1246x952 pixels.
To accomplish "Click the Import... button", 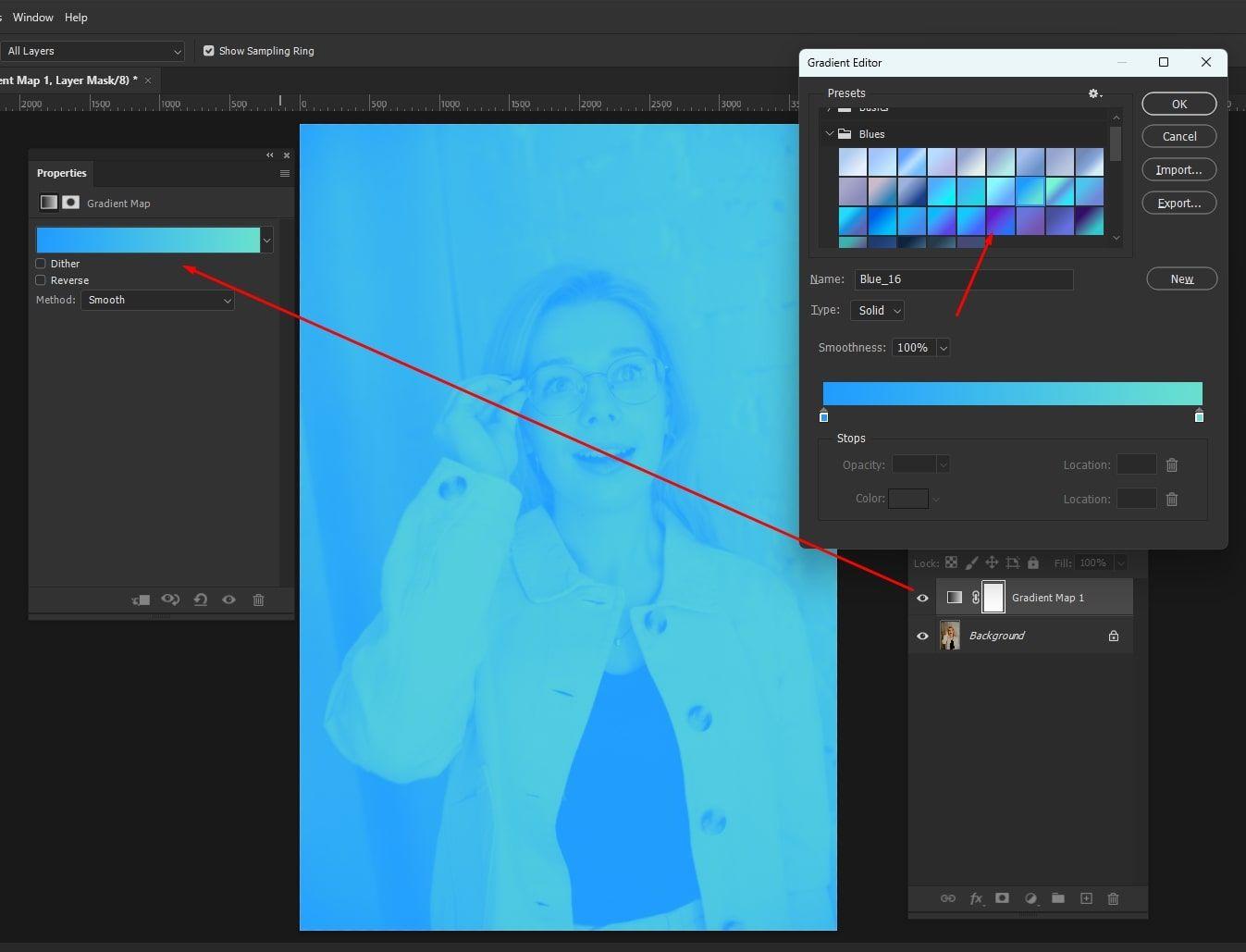I will click(1179, 169).
